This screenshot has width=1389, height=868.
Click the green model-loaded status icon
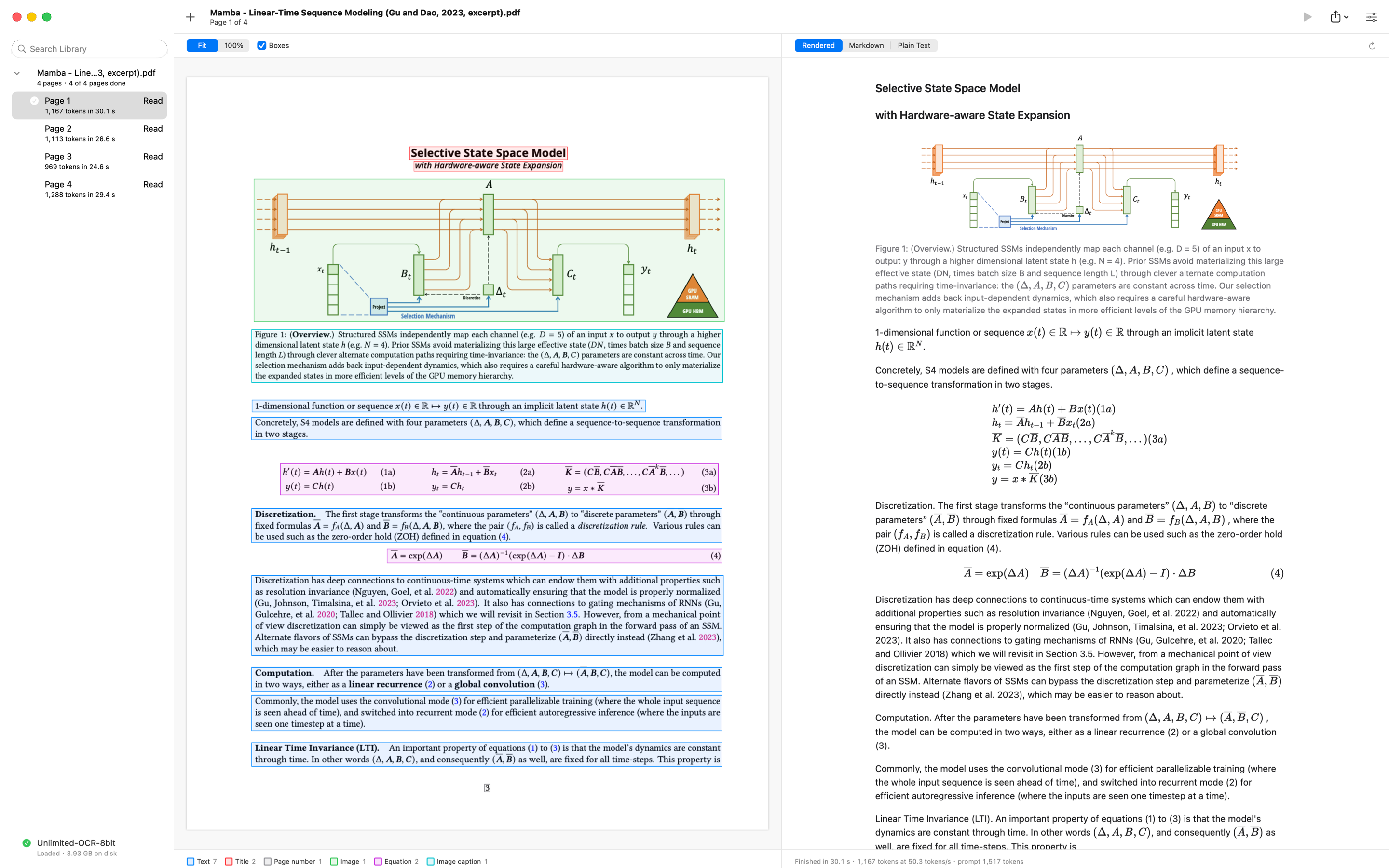click(x=27, y=843)
